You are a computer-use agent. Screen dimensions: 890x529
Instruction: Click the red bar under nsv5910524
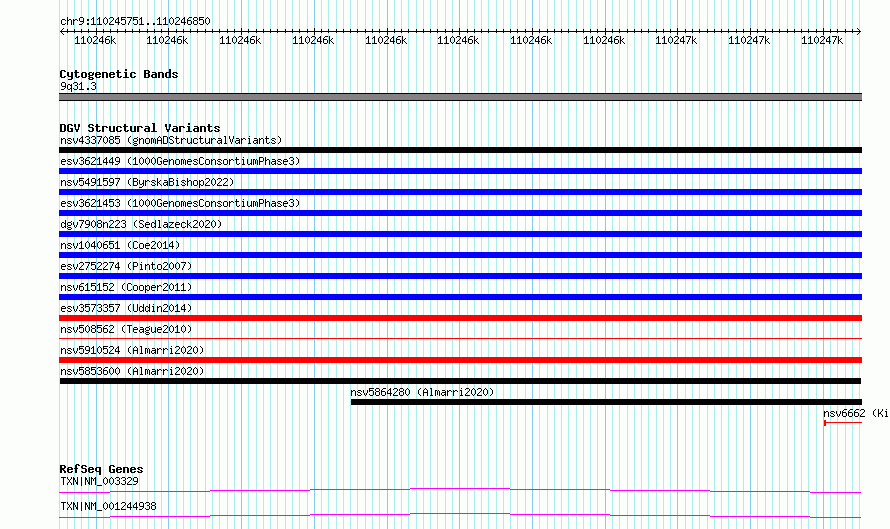(460, 360)
